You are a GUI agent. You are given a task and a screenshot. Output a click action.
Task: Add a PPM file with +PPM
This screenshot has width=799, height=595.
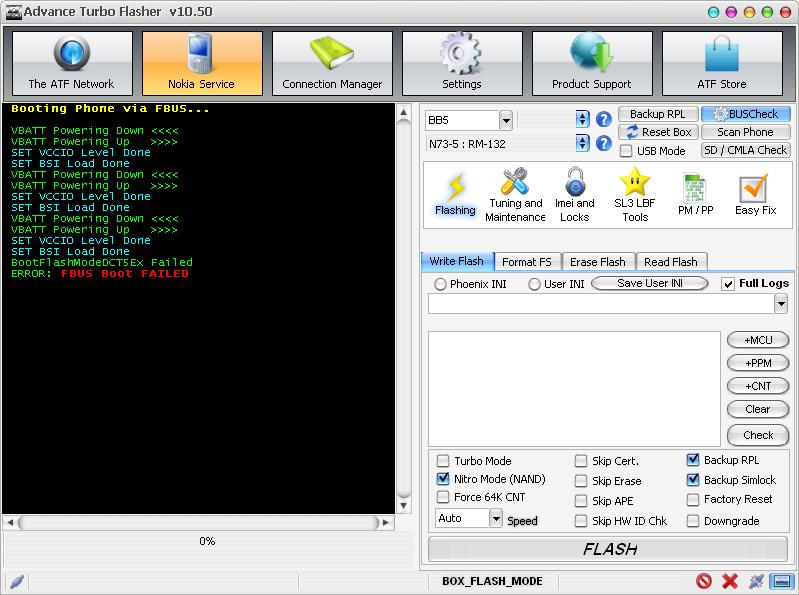[758, 363]
